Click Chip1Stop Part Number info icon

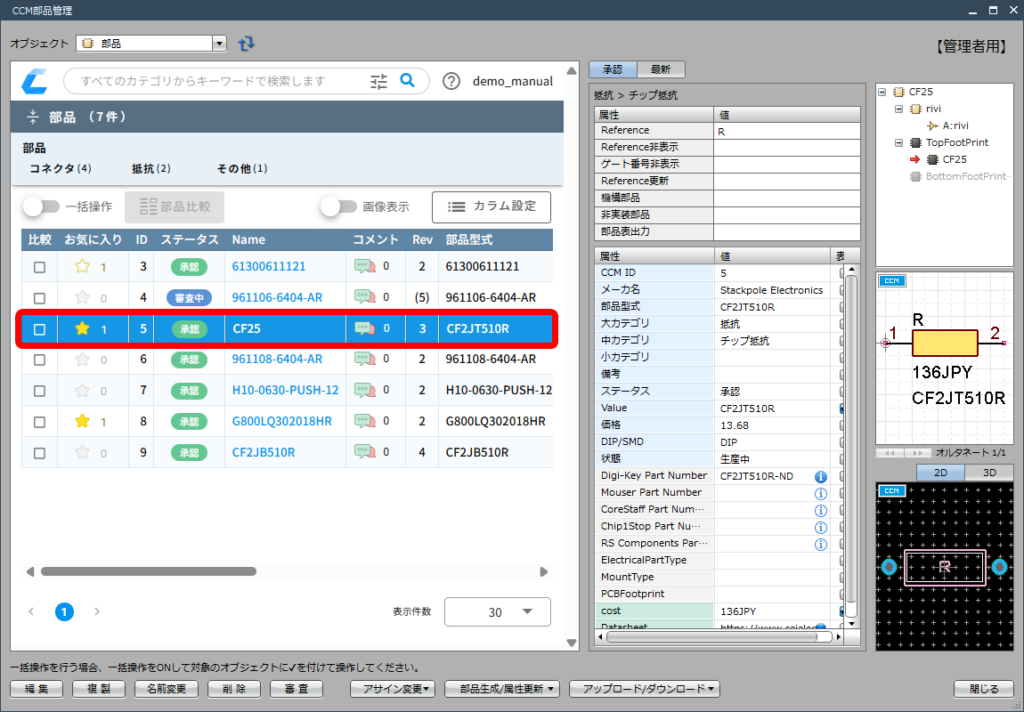click(x=821, y=527)
